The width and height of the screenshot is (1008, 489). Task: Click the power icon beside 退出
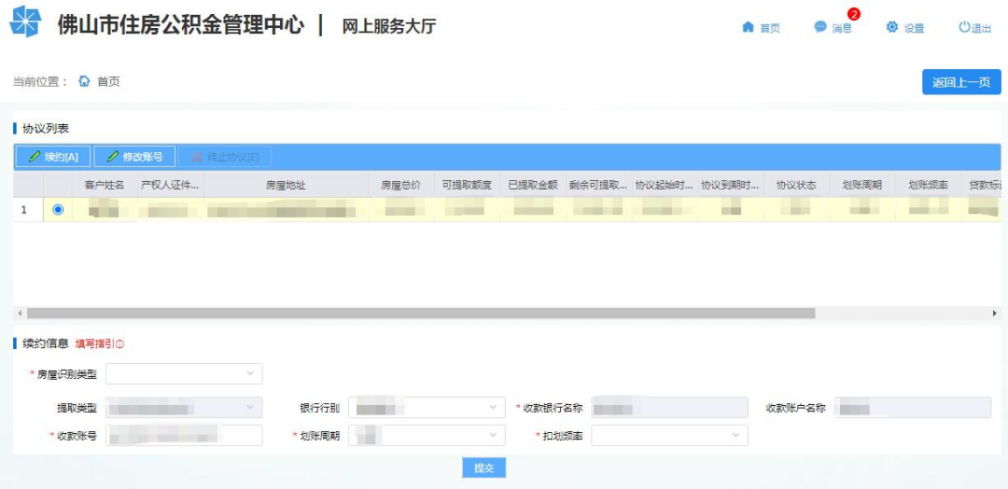[964, 28]
